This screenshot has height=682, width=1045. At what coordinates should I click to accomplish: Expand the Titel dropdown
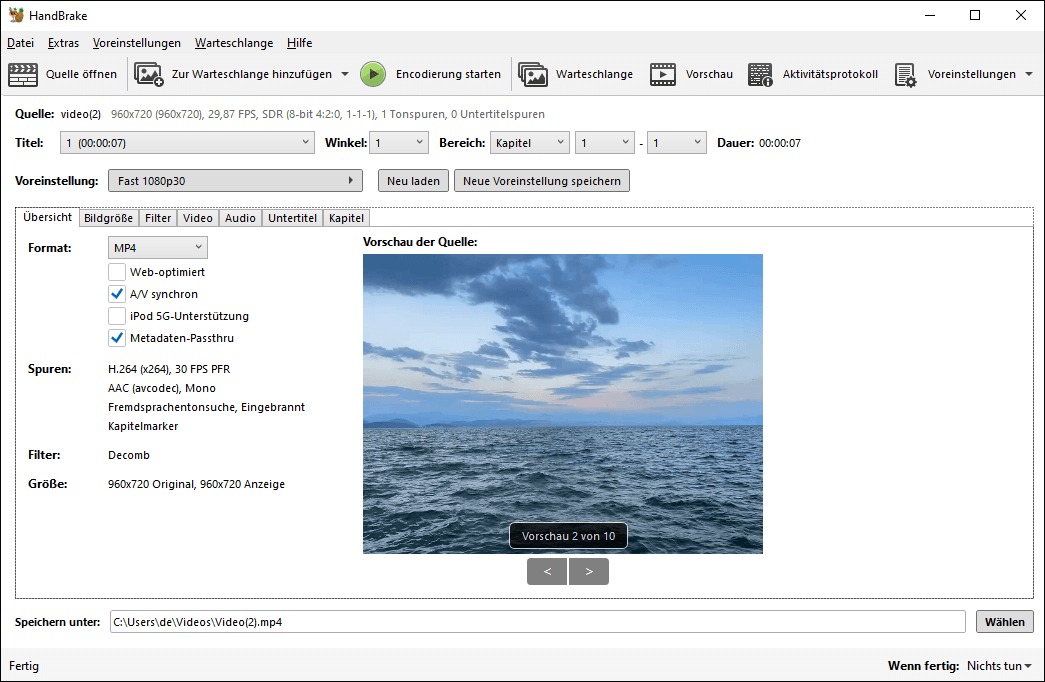click(x=187, y=143)
